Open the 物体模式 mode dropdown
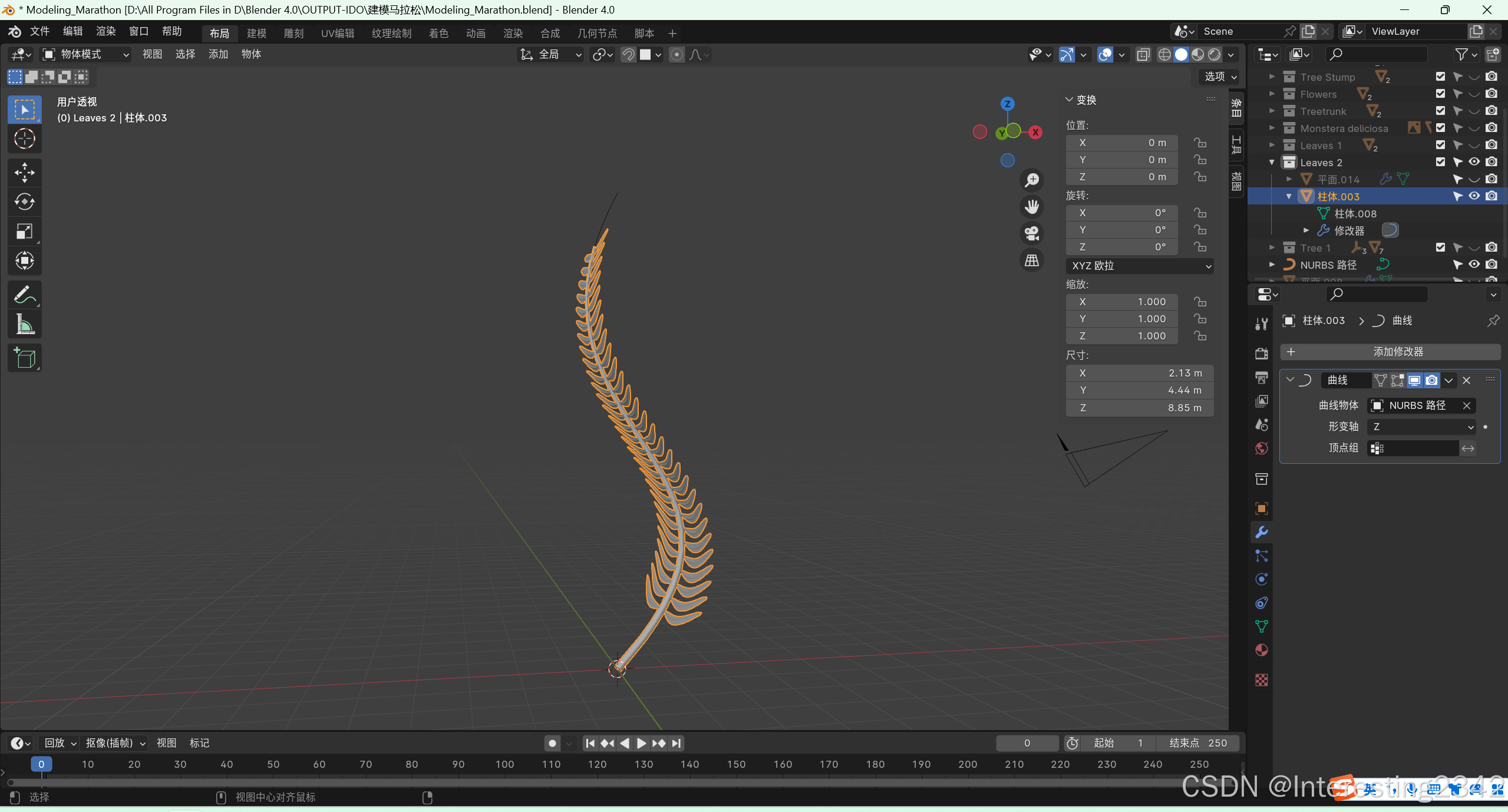1508x812 pixels. point(85,54)
